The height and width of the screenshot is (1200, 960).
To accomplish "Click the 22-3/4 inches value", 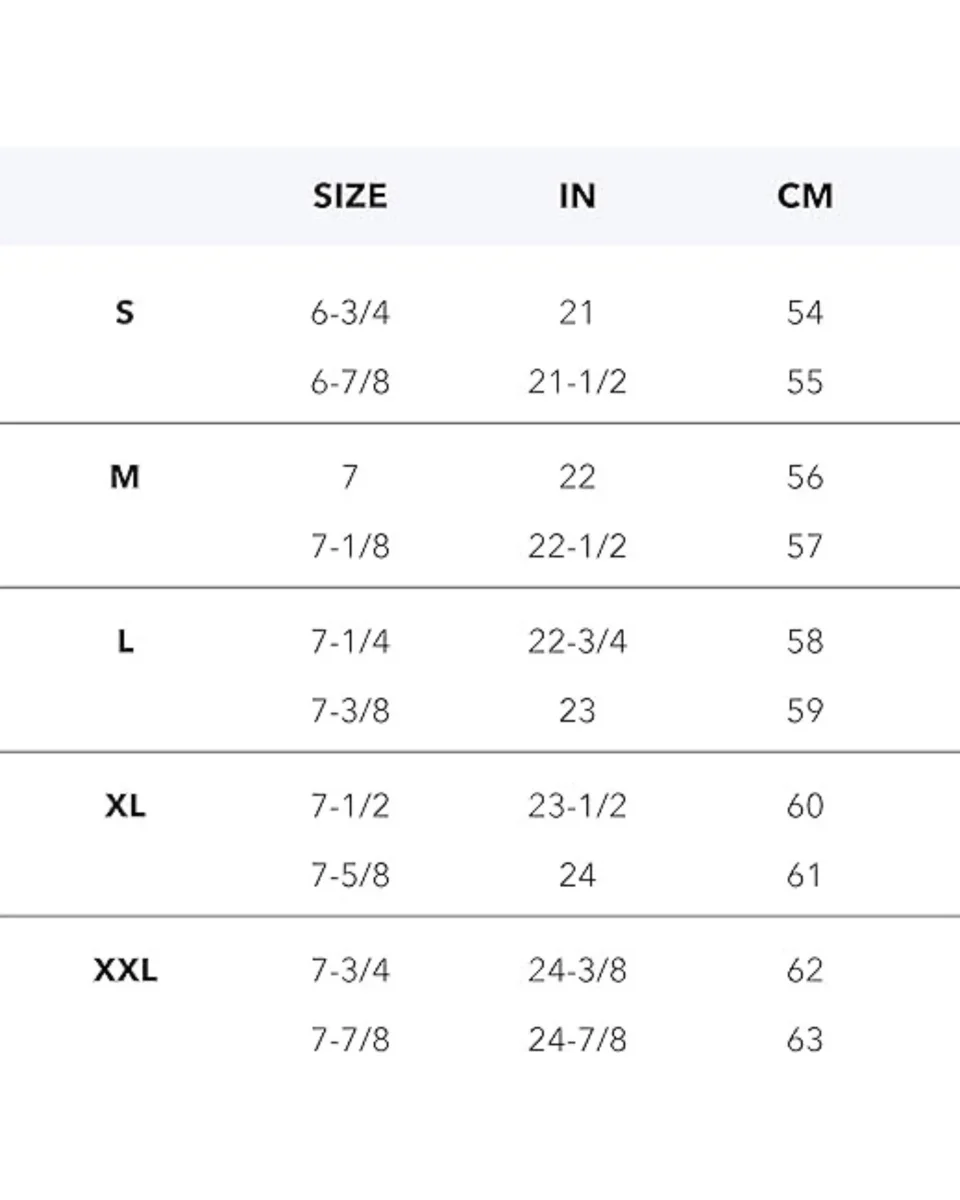I will [x=577, y=641].
